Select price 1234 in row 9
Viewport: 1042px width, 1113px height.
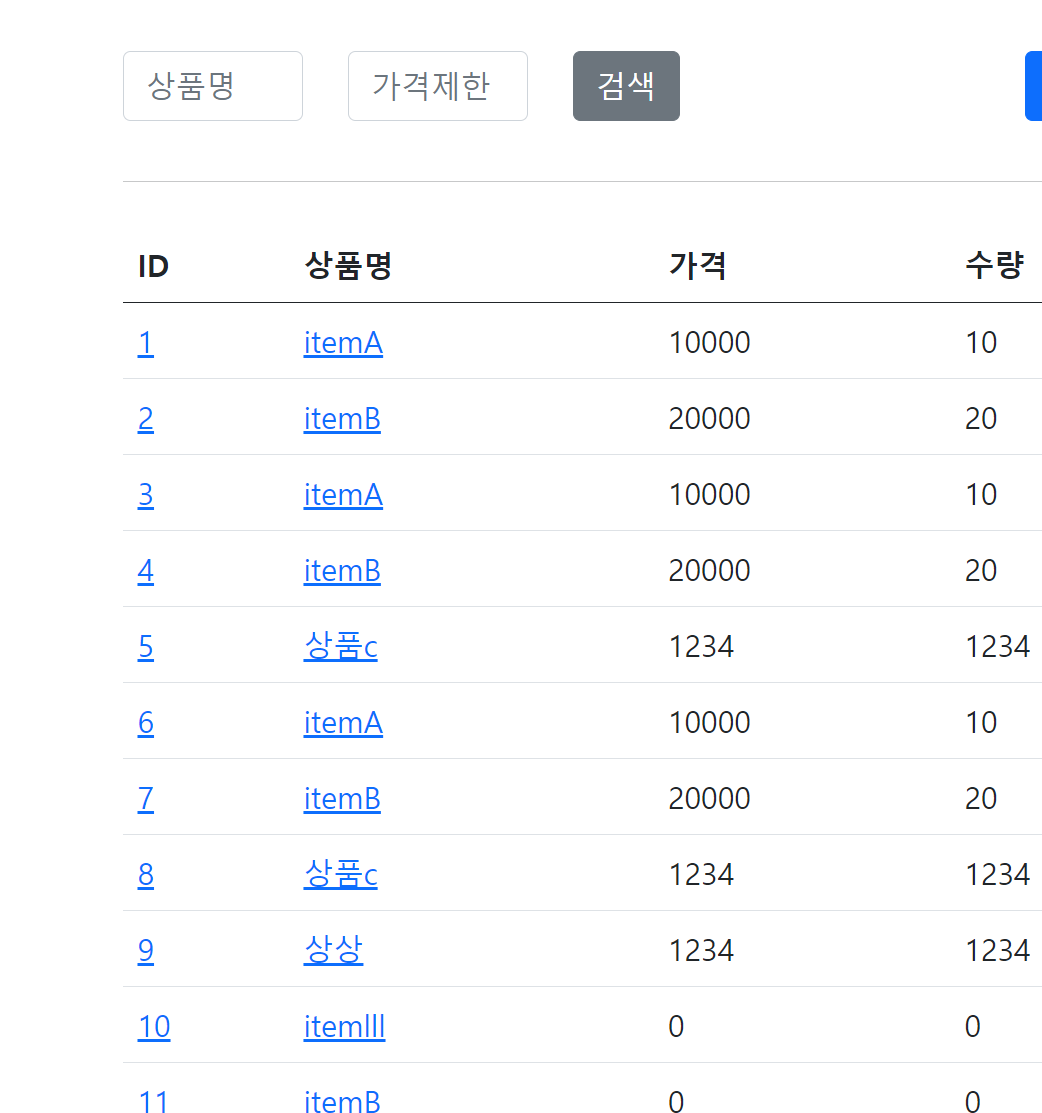point(701,950)
